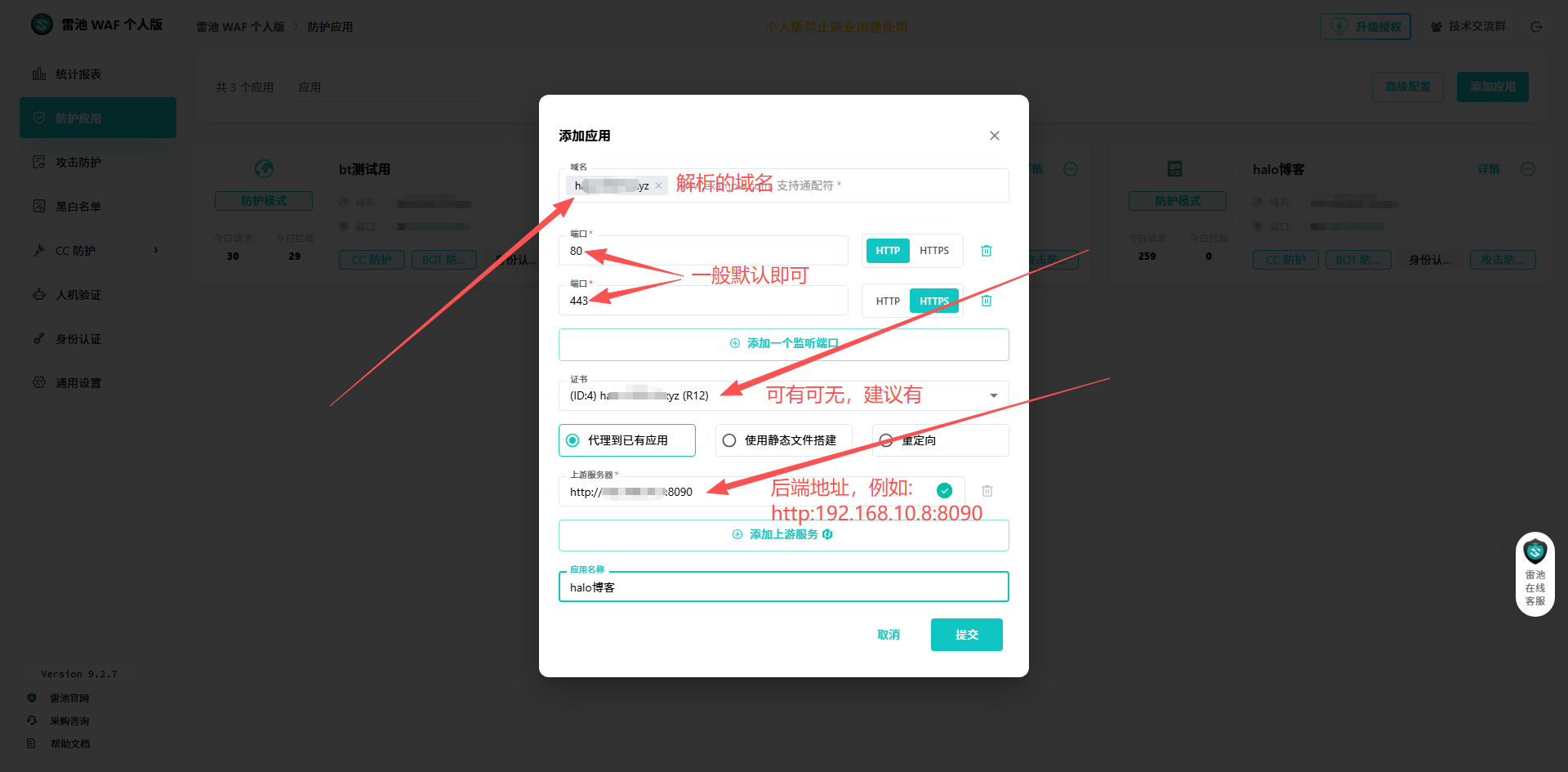Click the logout icon in top bar
Image resolution: width=1568 pixels, height=772 pixels.
tap(1535, 27)
